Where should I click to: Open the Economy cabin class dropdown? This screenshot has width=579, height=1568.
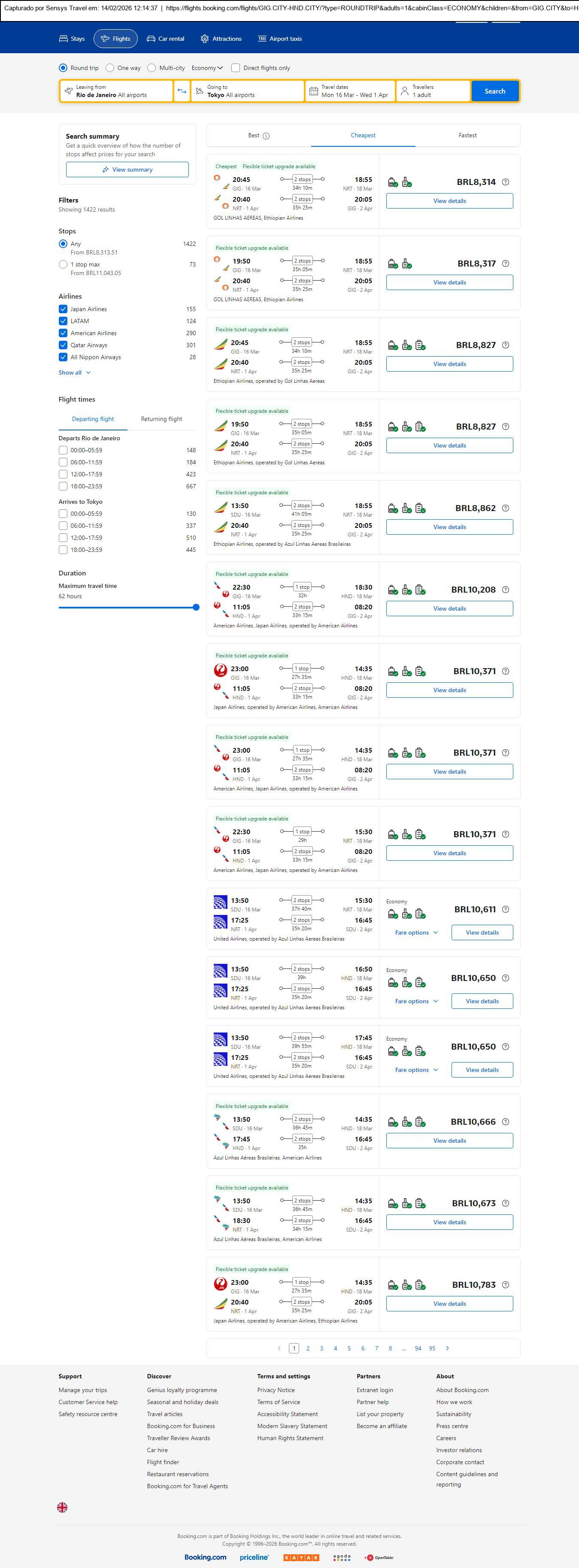(207, 68)
